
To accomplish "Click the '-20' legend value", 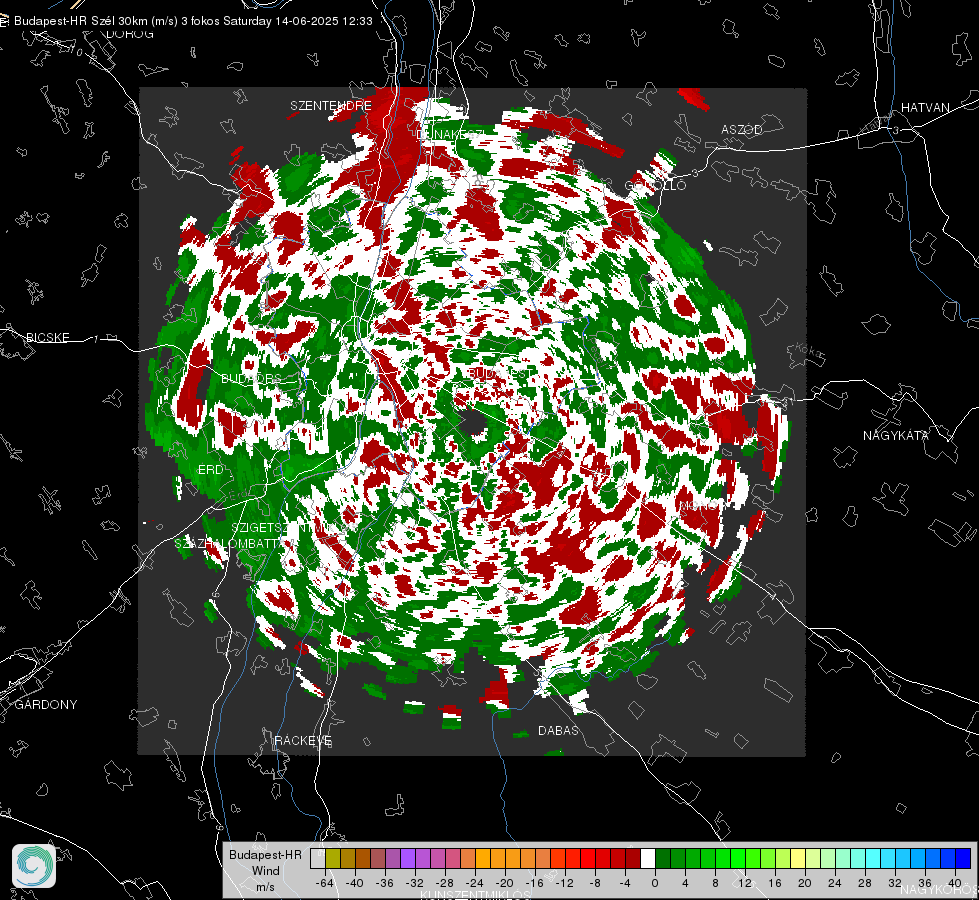I will click(504, 883).
